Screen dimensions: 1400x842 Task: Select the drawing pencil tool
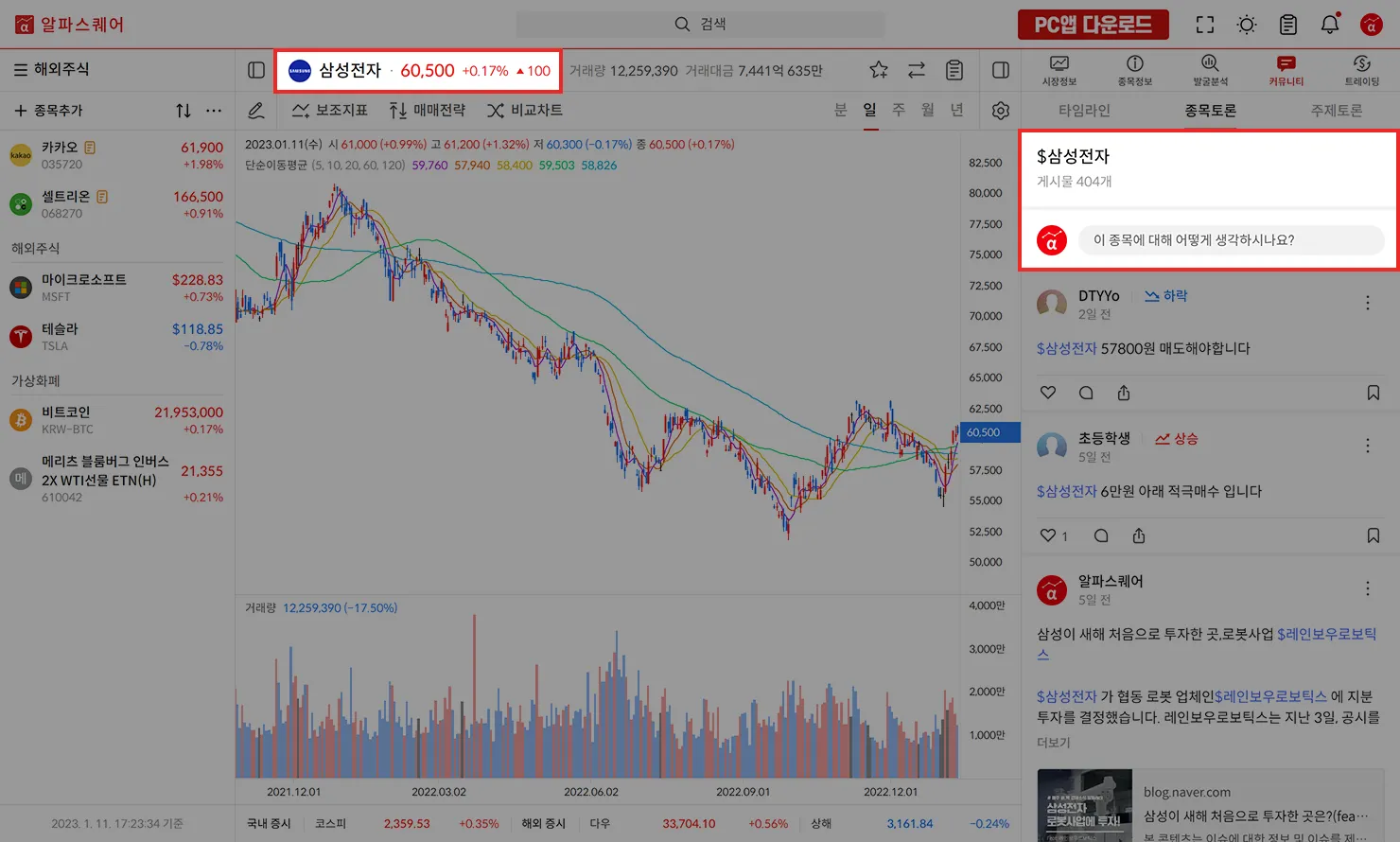pyautogui.click(x=256, y=111)
